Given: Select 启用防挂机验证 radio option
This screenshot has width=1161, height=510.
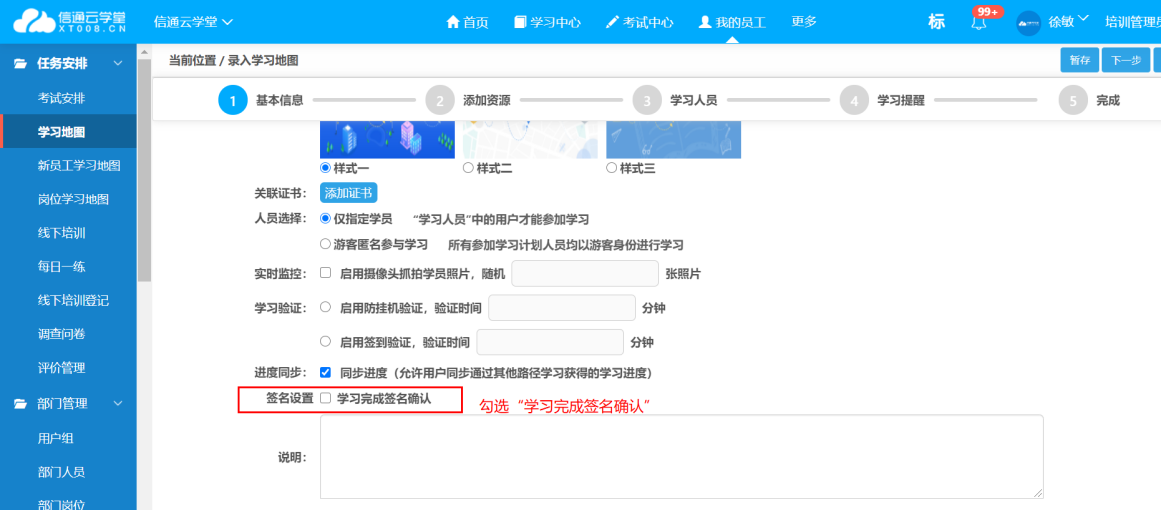Looking at the screenshot, I should pyautogui.click(x=325, y=306).
